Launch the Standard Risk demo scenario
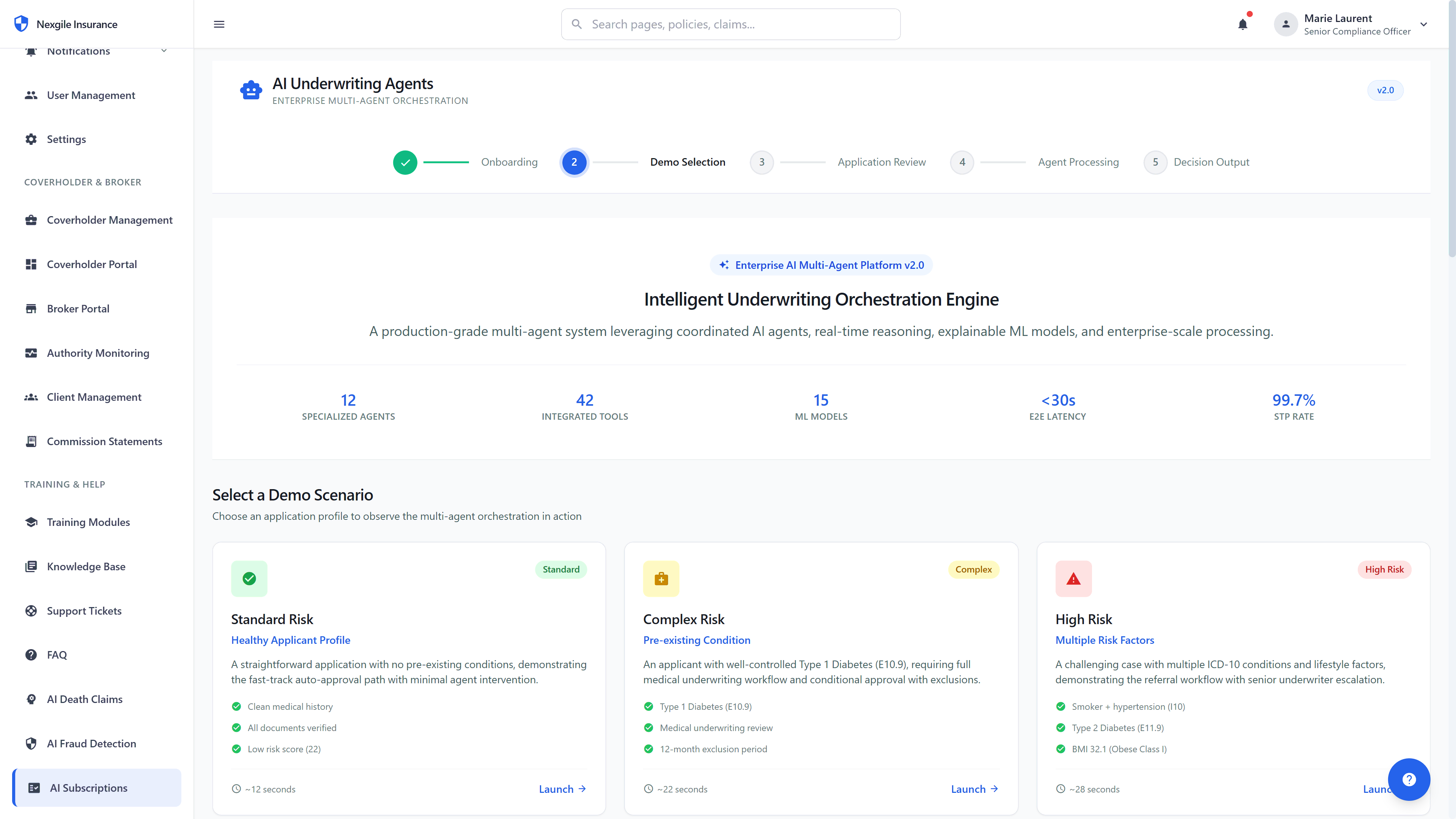 tap(561, 789)
